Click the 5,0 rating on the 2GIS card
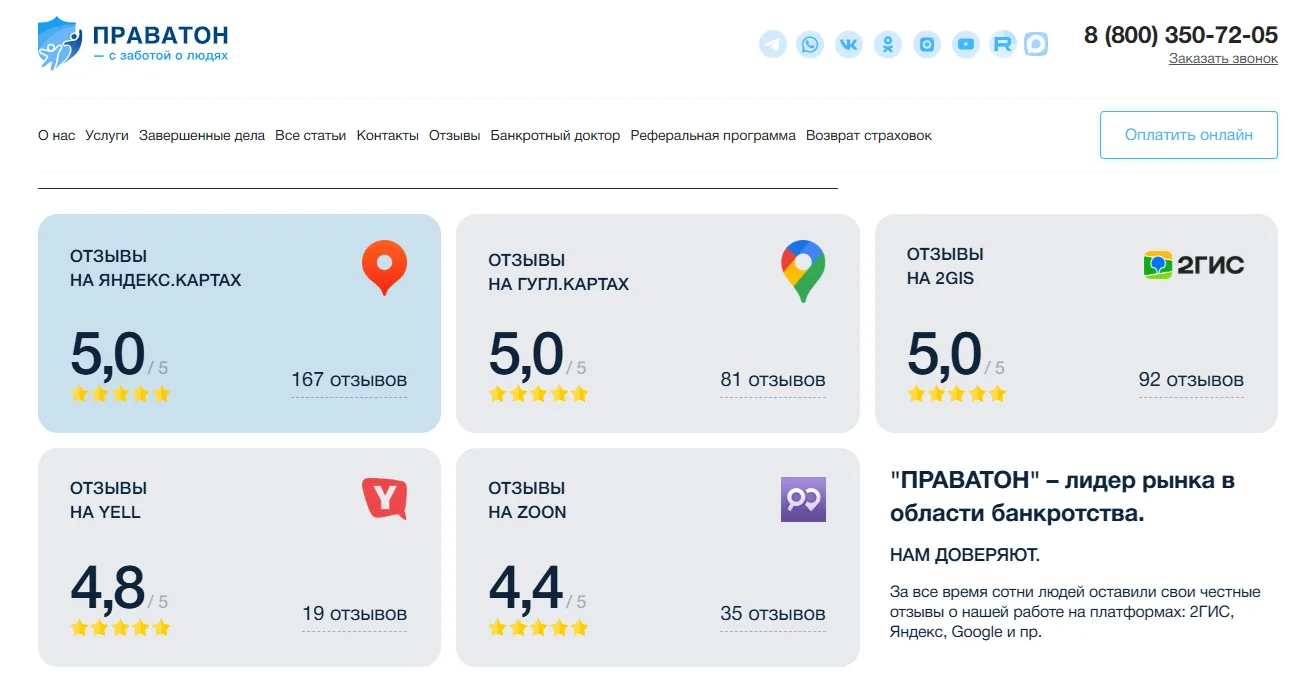1313x699 pixels. 945,354
